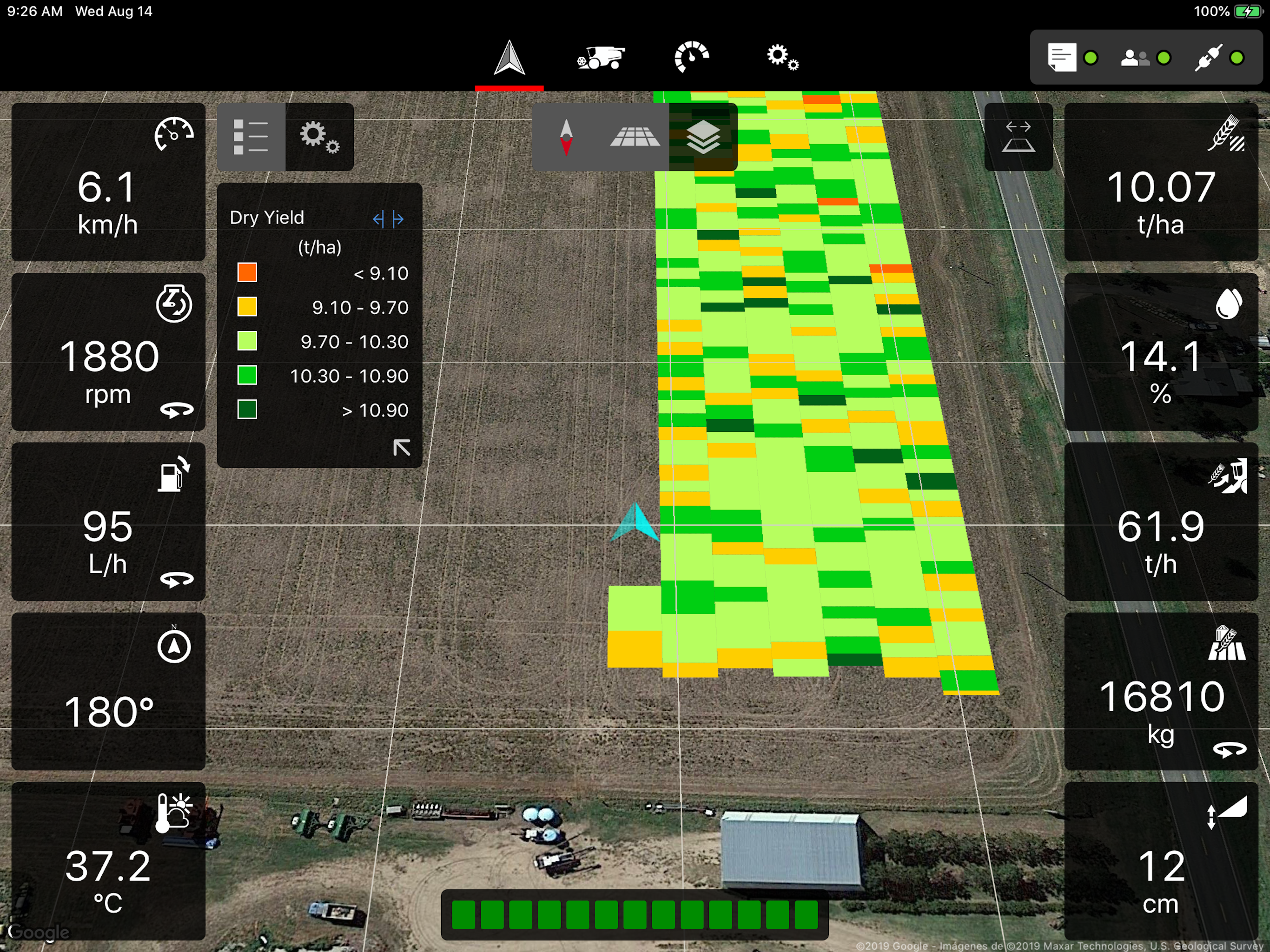Tap the yield wheat icon in t/ha tile
The height and width of the screenshot is (952, 1270).
pos(1226,133)
